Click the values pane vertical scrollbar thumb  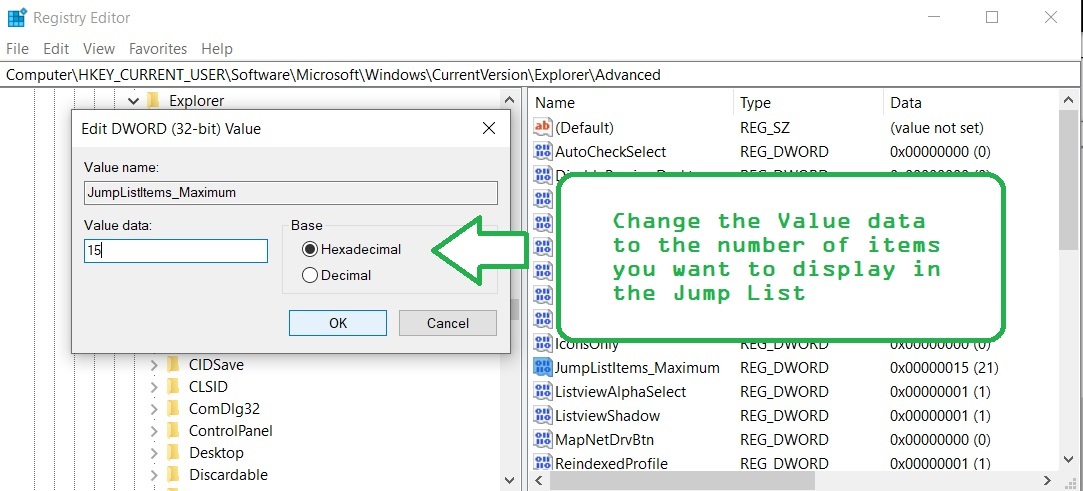1067,180
